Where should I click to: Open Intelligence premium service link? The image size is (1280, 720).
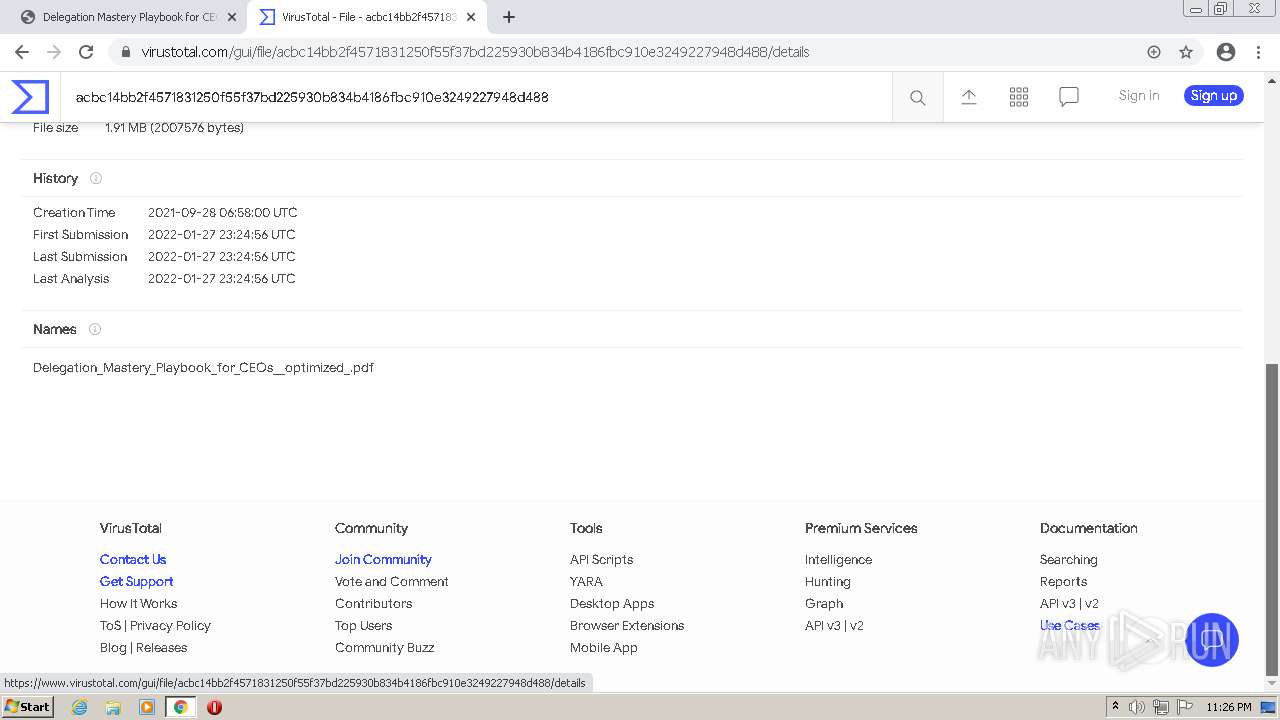click(838, 560)
